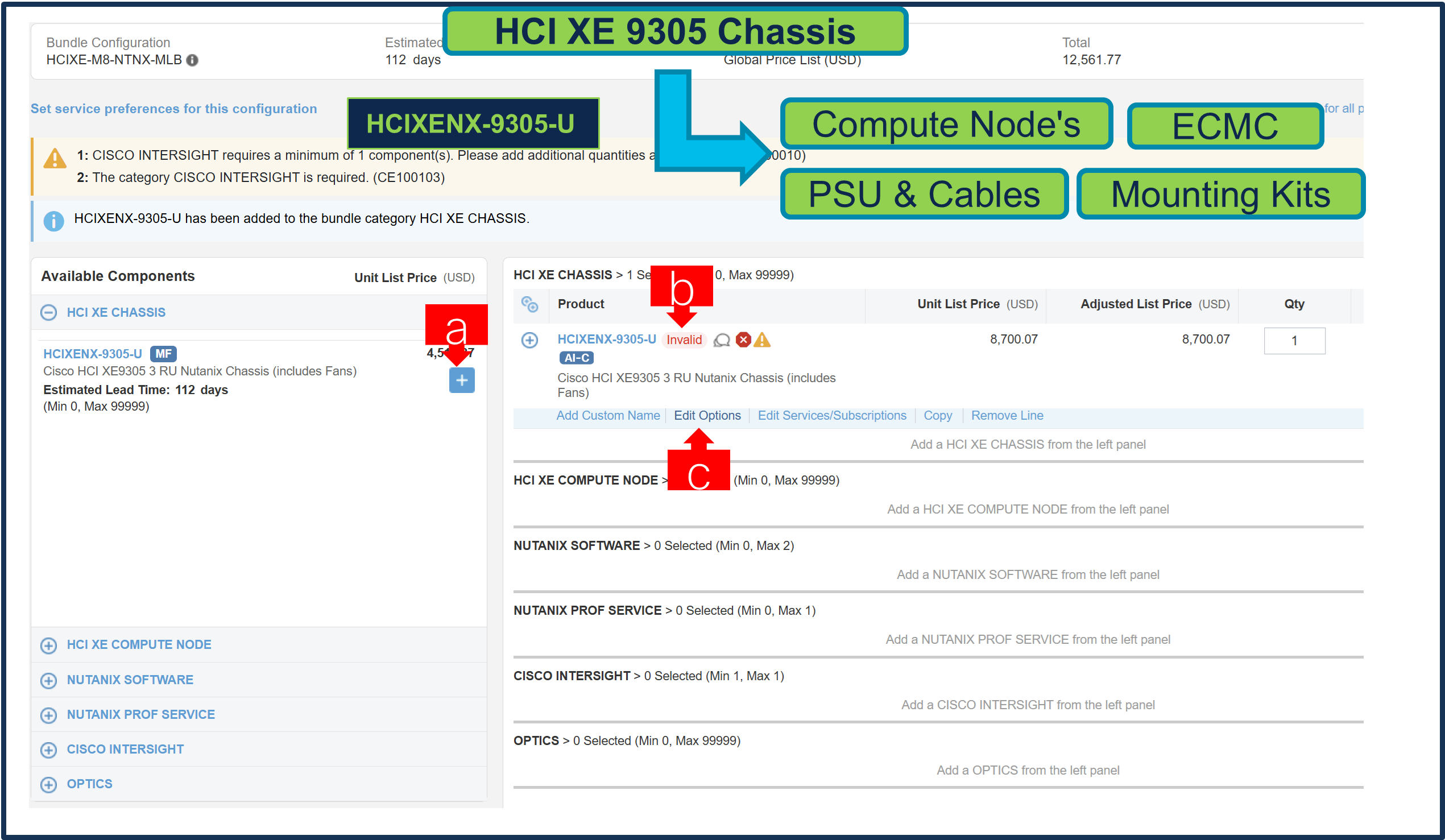Click 'Add a OPTICS from the left panel'

click(1028, 770)
